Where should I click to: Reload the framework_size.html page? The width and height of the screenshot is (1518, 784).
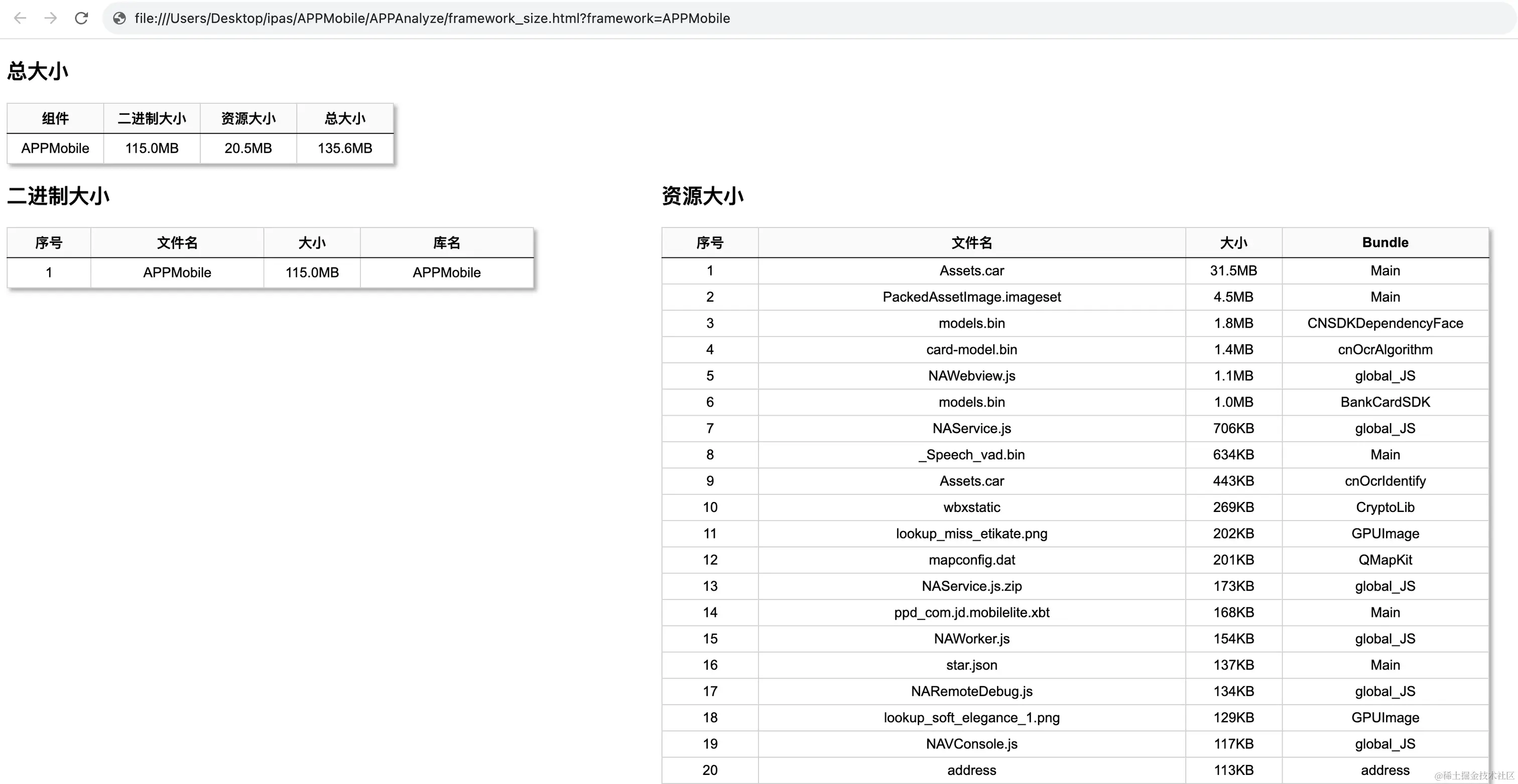click(81, 18)
